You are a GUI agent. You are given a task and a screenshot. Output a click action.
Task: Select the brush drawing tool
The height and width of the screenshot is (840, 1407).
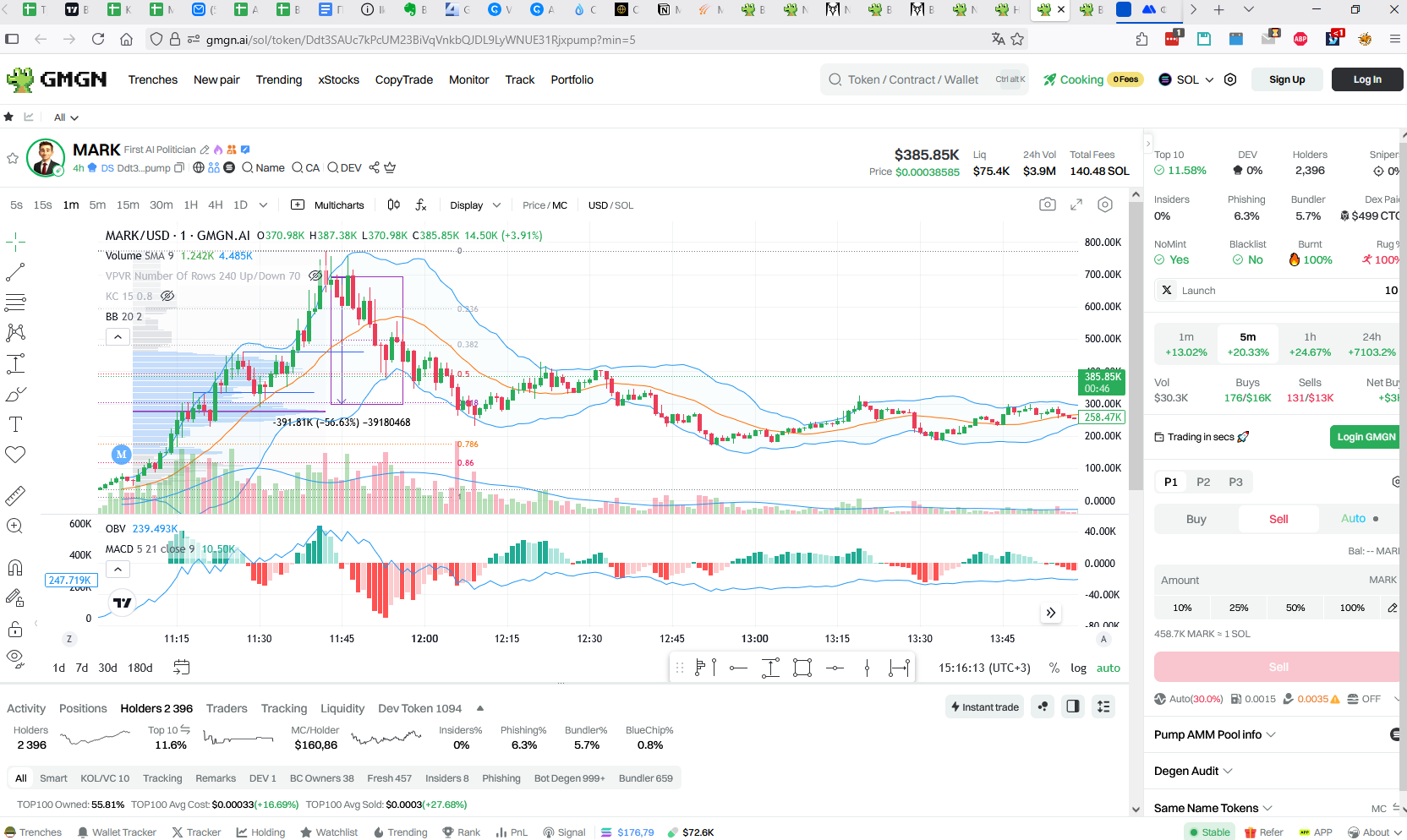click(x=15, y=394)
